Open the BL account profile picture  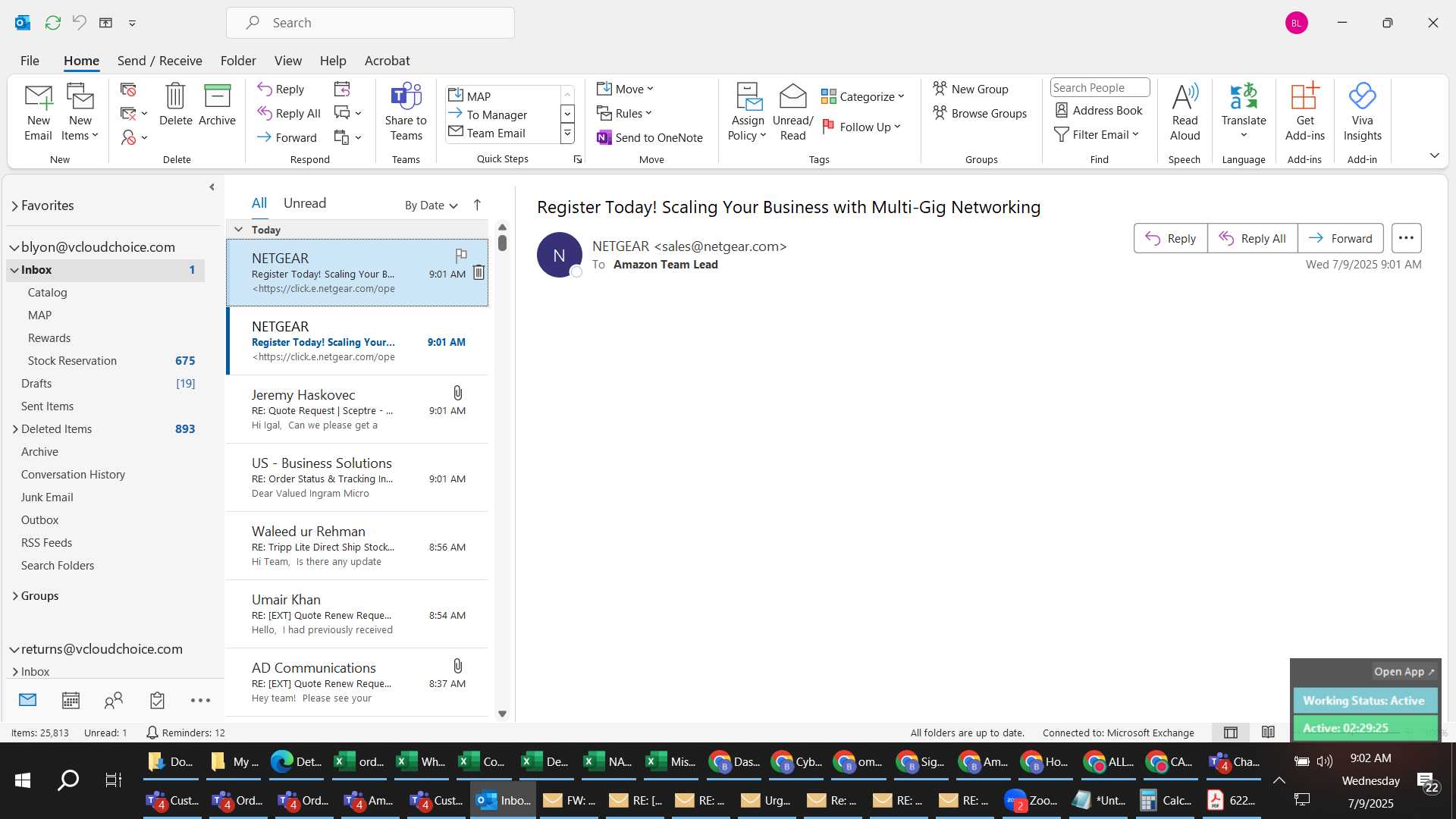point(1297,23)
